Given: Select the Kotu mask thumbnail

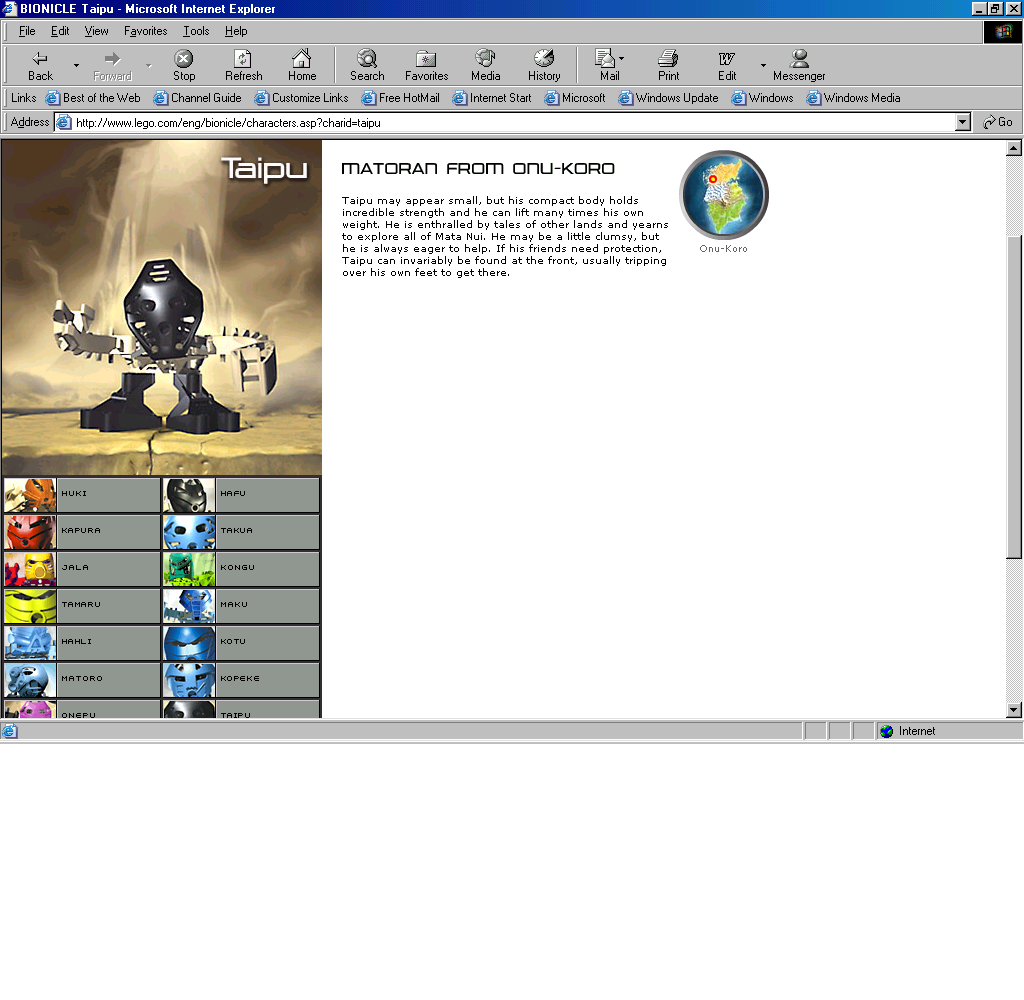Looking at the screenshot, I should tap(189, 643).
